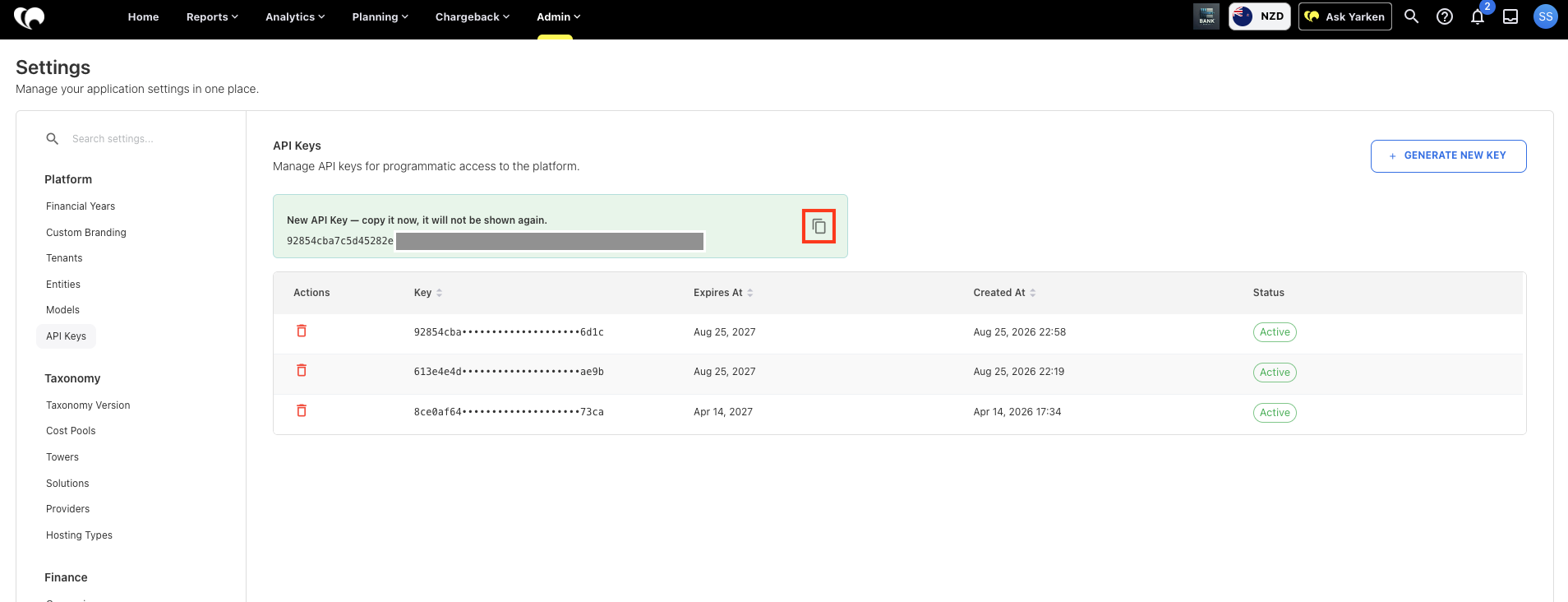Open the inbox tray icon
The image size is (1568, 602).
click(x=1510, y=16)
